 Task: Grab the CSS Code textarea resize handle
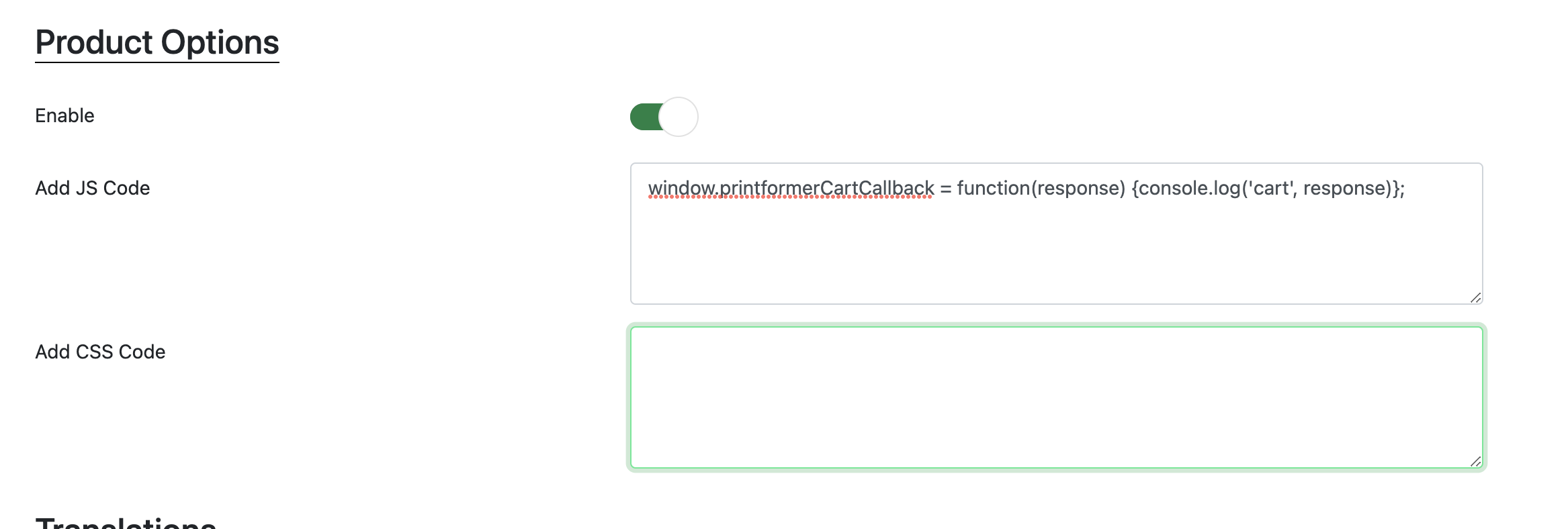1475,461
